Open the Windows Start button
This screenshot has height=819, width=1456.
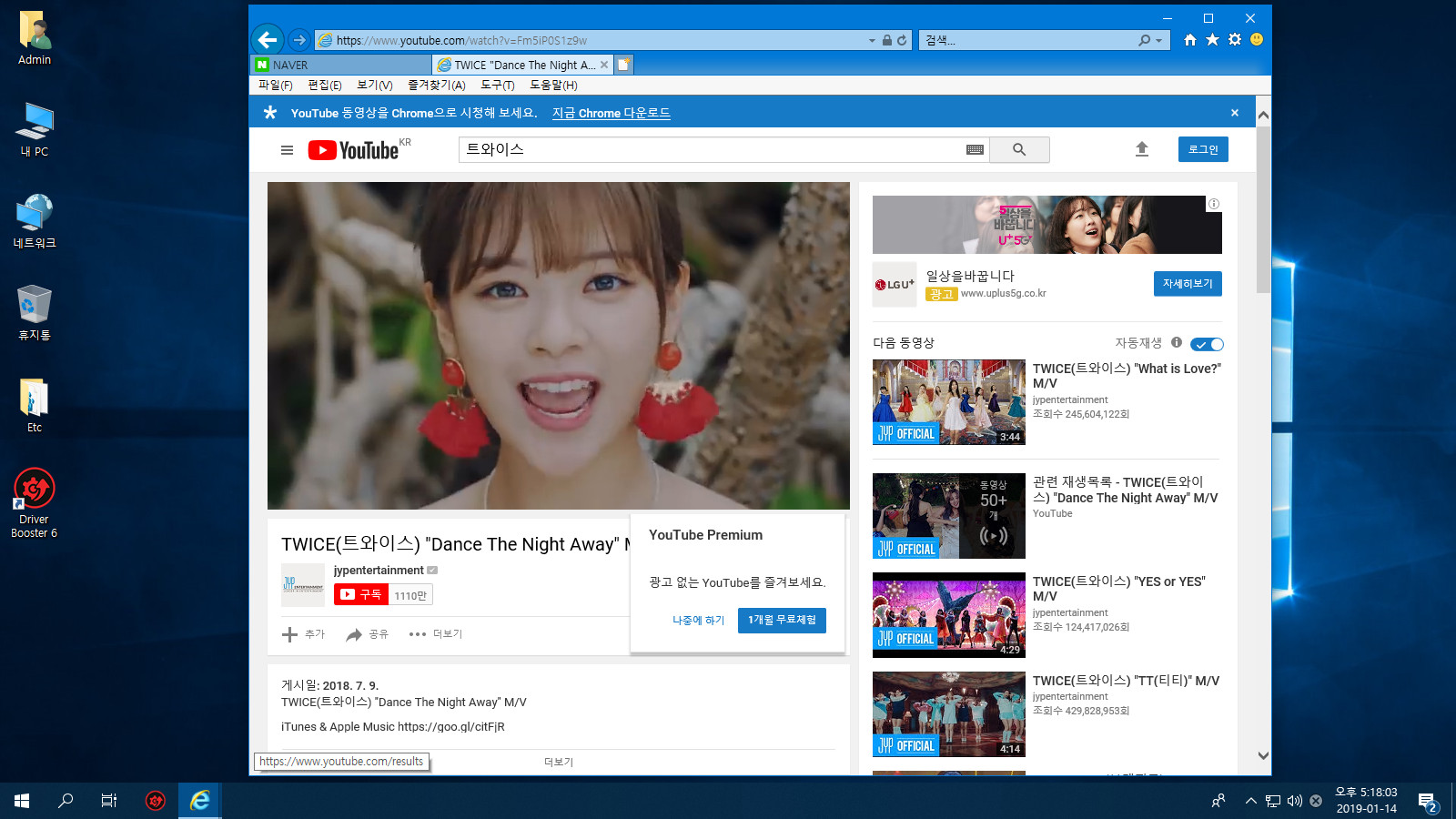click(x=22, y=801)
